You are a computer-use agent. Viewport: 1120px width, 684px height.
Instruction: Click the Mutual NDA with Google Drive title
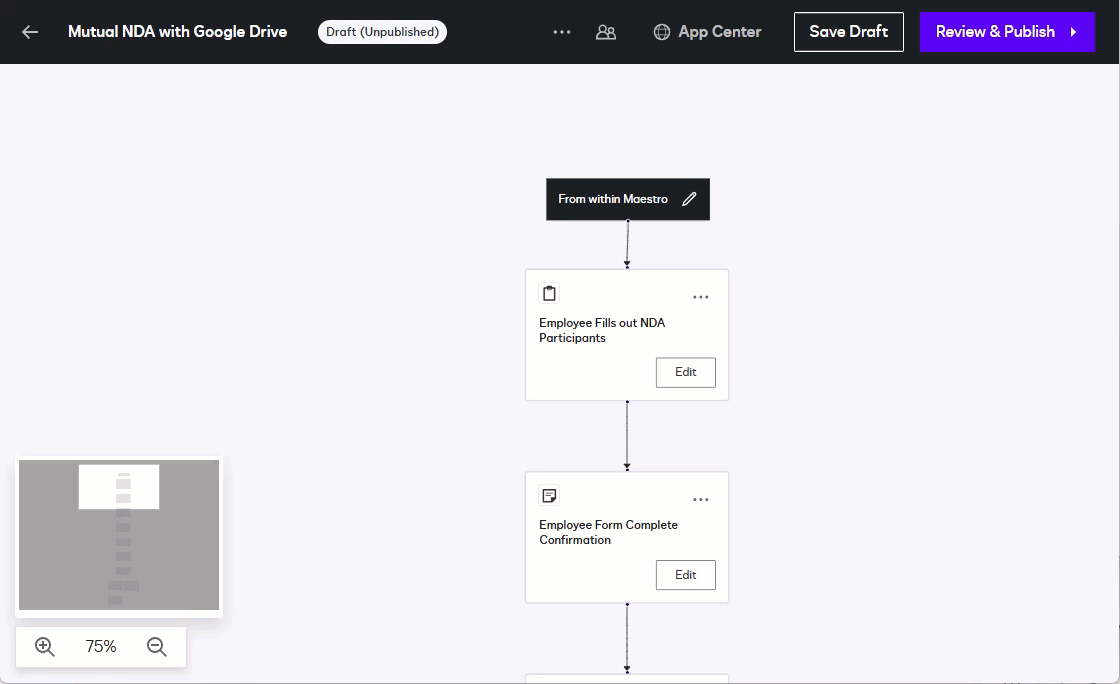coord(177,31)
